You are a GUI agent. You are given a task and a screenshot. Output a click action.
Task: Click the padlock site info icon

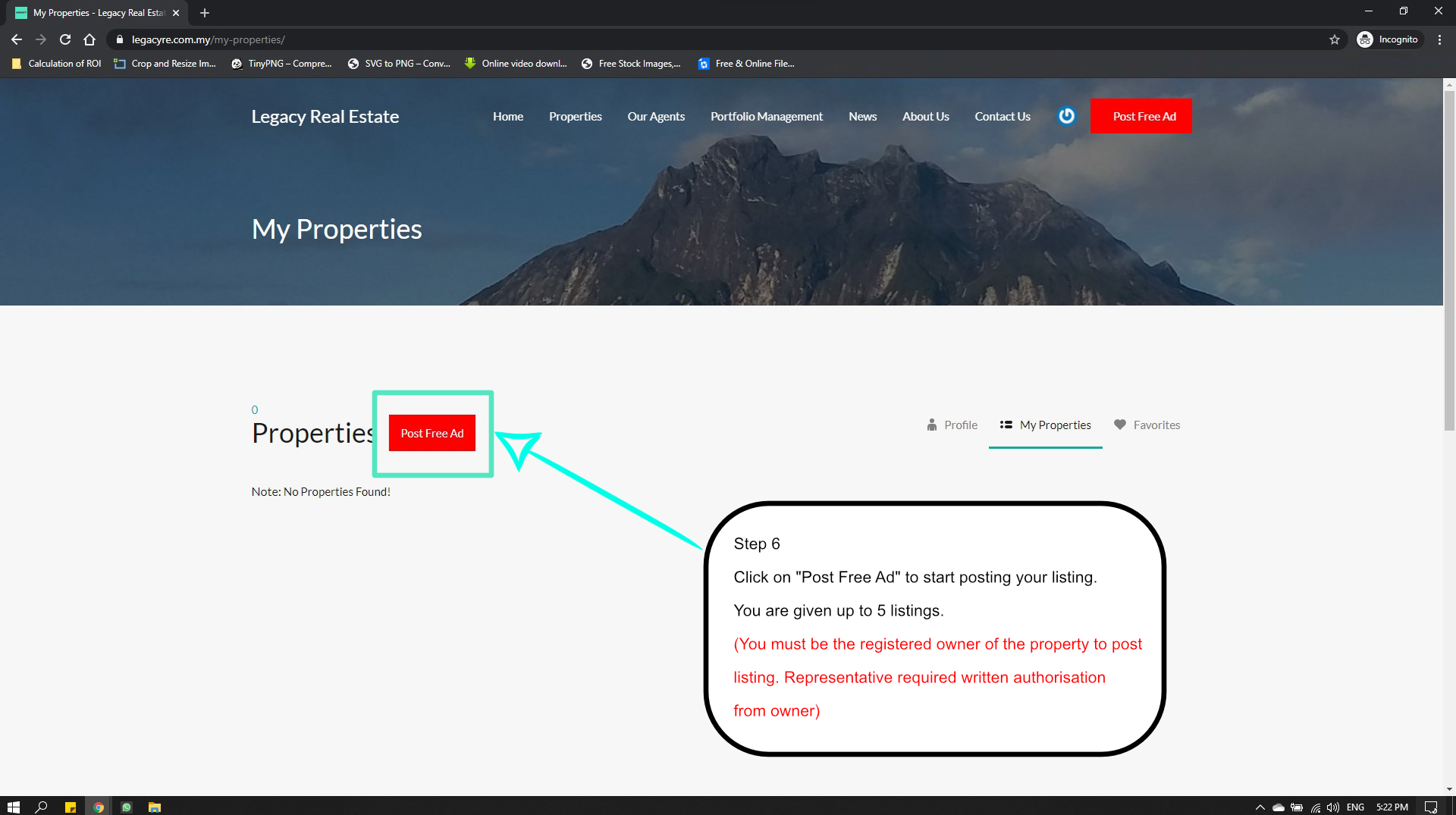tap(119, 39)
